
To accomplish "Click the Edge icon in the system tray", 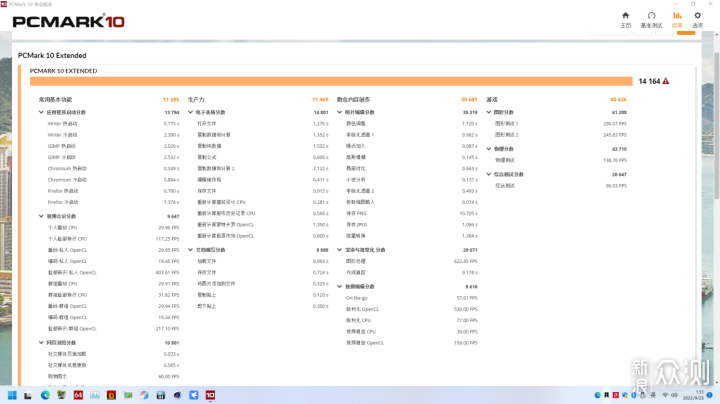I will tap(597, 395).
